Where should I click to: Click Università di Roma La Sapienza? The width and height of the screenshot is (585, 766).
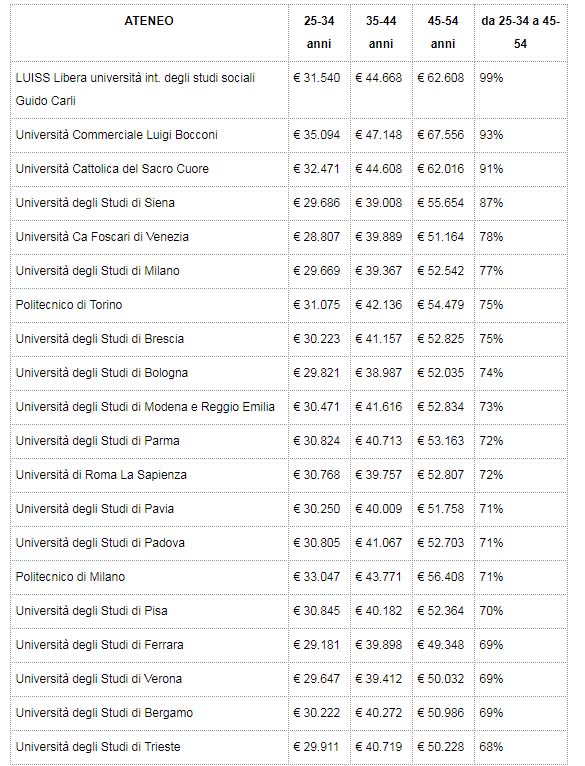coord(101,475)
